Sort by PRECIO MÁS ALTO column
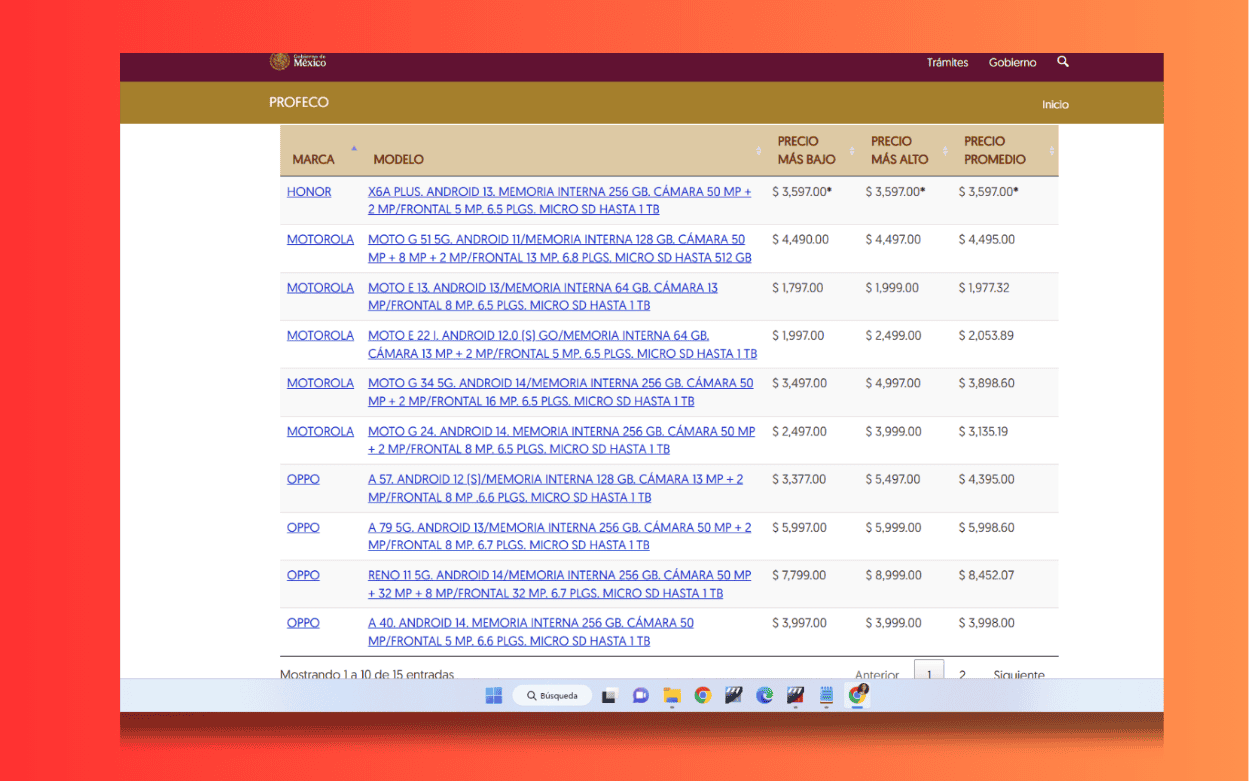This screenshot has height=781, width=1250. pos(899,150)
